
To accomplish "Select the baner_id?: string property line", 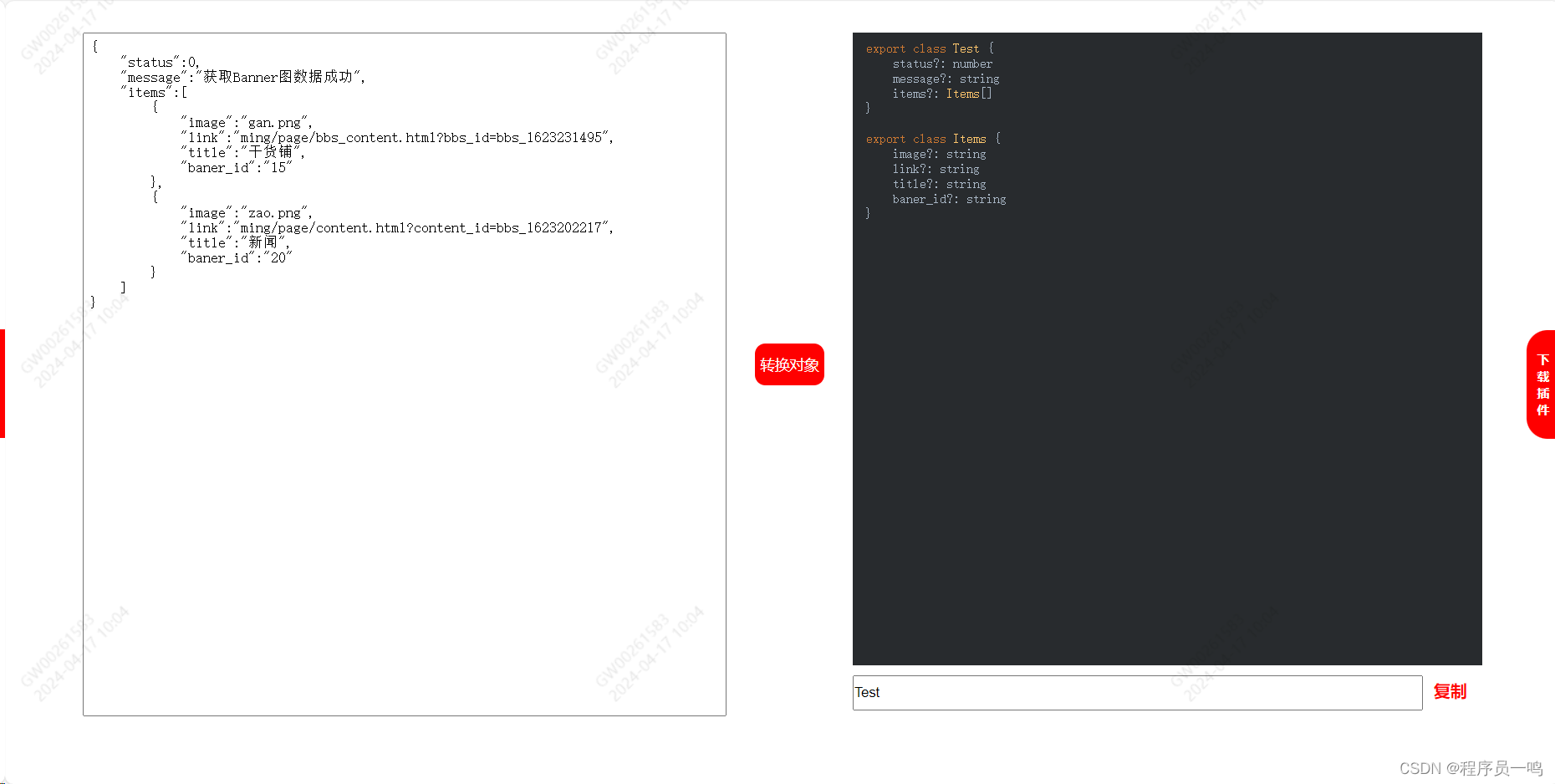I will click(949, 199).
